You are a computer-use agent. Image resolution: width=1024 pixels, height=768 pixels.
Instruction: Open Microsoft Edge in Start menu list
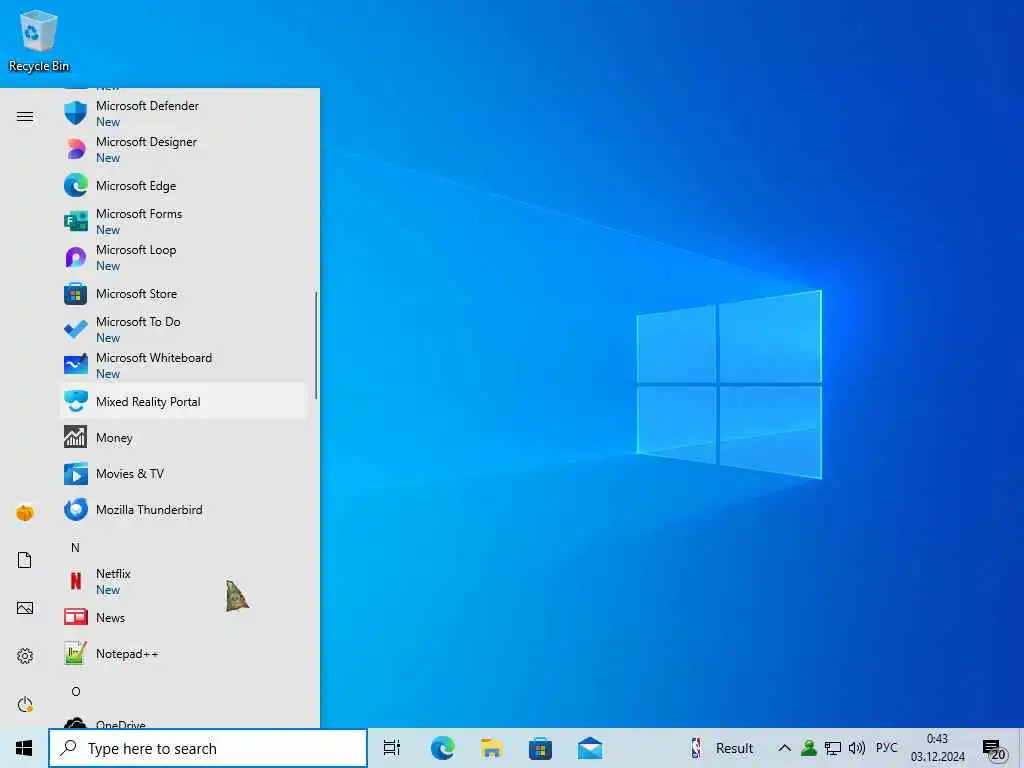coord(185,185)
